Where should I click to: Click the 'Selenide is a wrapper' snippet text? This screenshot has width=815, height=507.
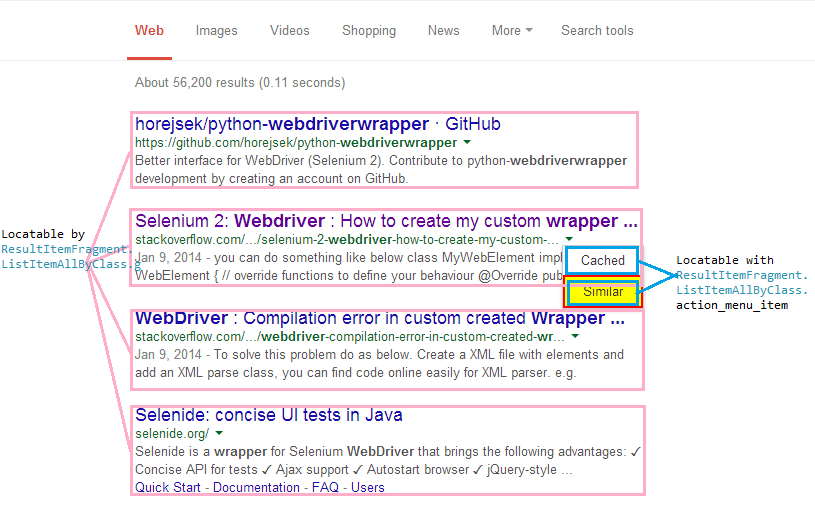(388, 461)
